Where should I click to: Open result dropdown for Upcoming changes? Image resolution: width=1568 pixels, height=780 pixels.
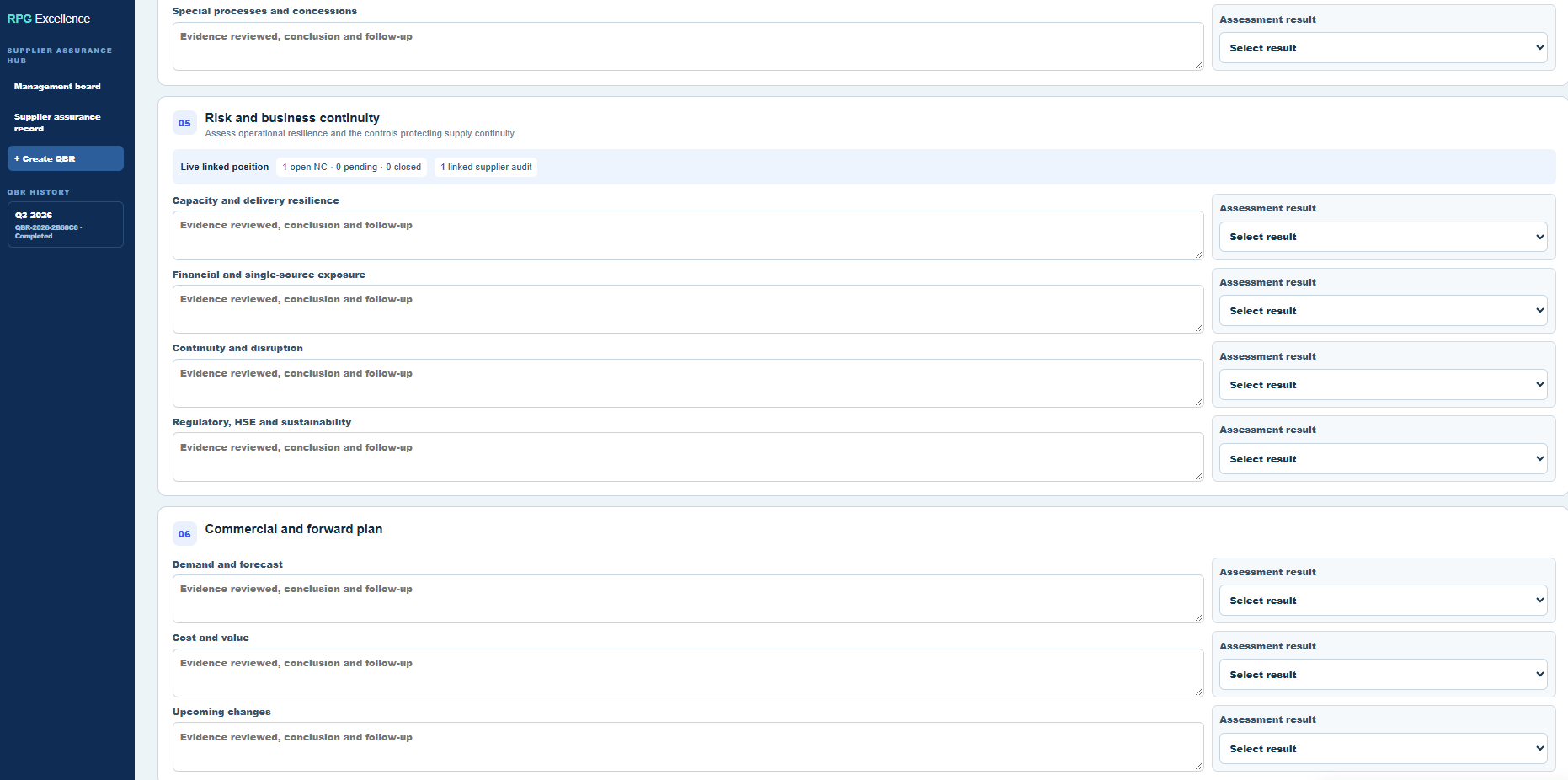click(1383, 749)
